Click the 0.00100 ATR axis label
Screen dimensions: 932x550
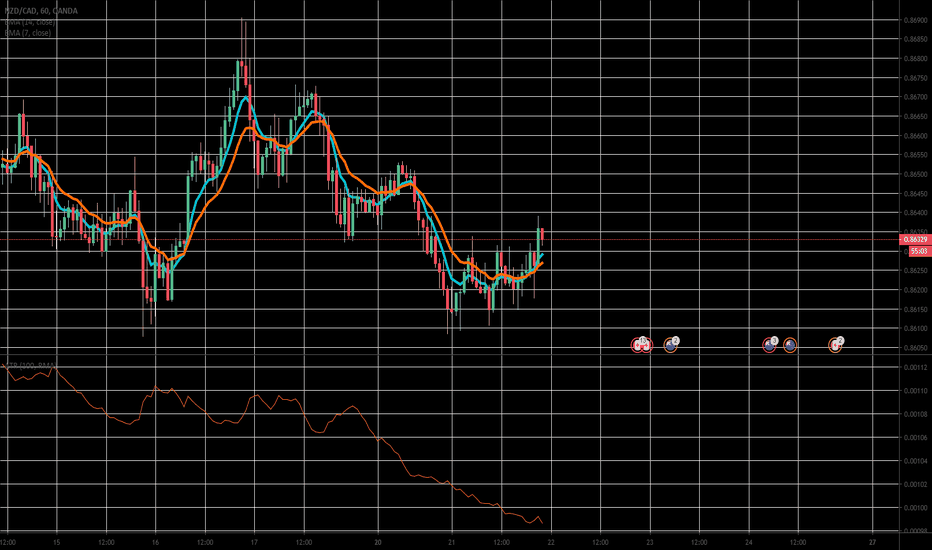[915, 508]
